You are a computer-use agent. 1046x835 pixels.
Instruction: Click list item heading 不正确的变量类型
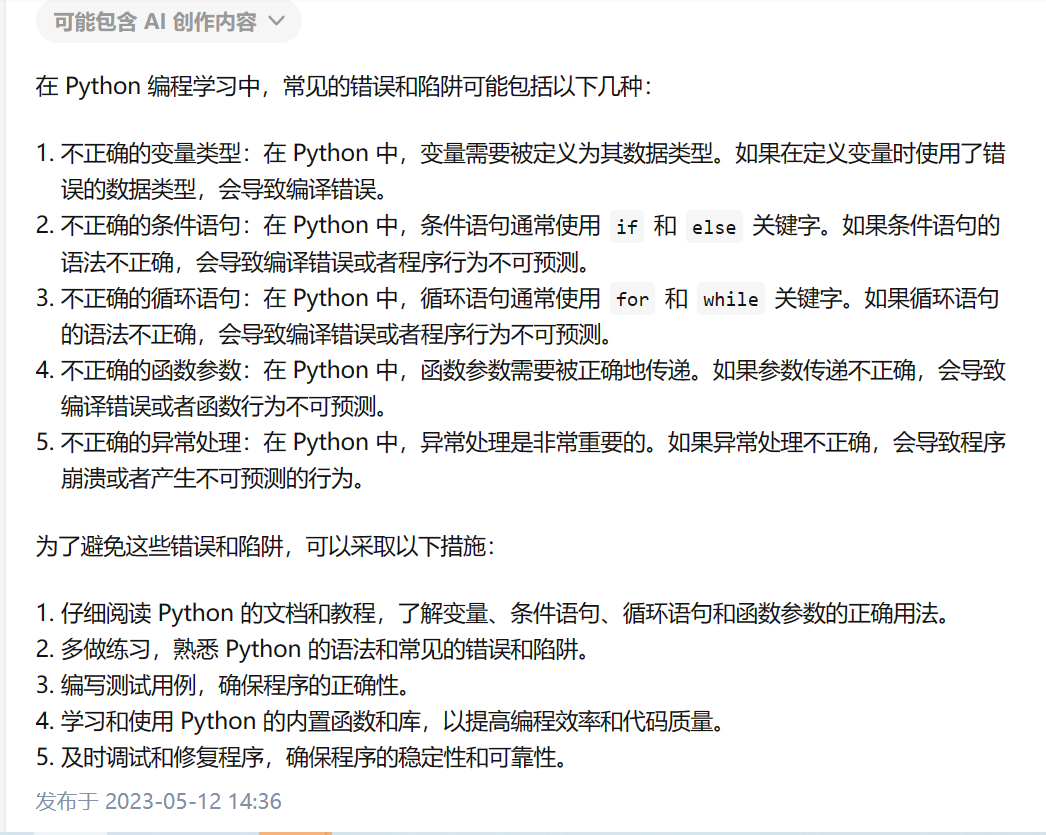point(151,153)
